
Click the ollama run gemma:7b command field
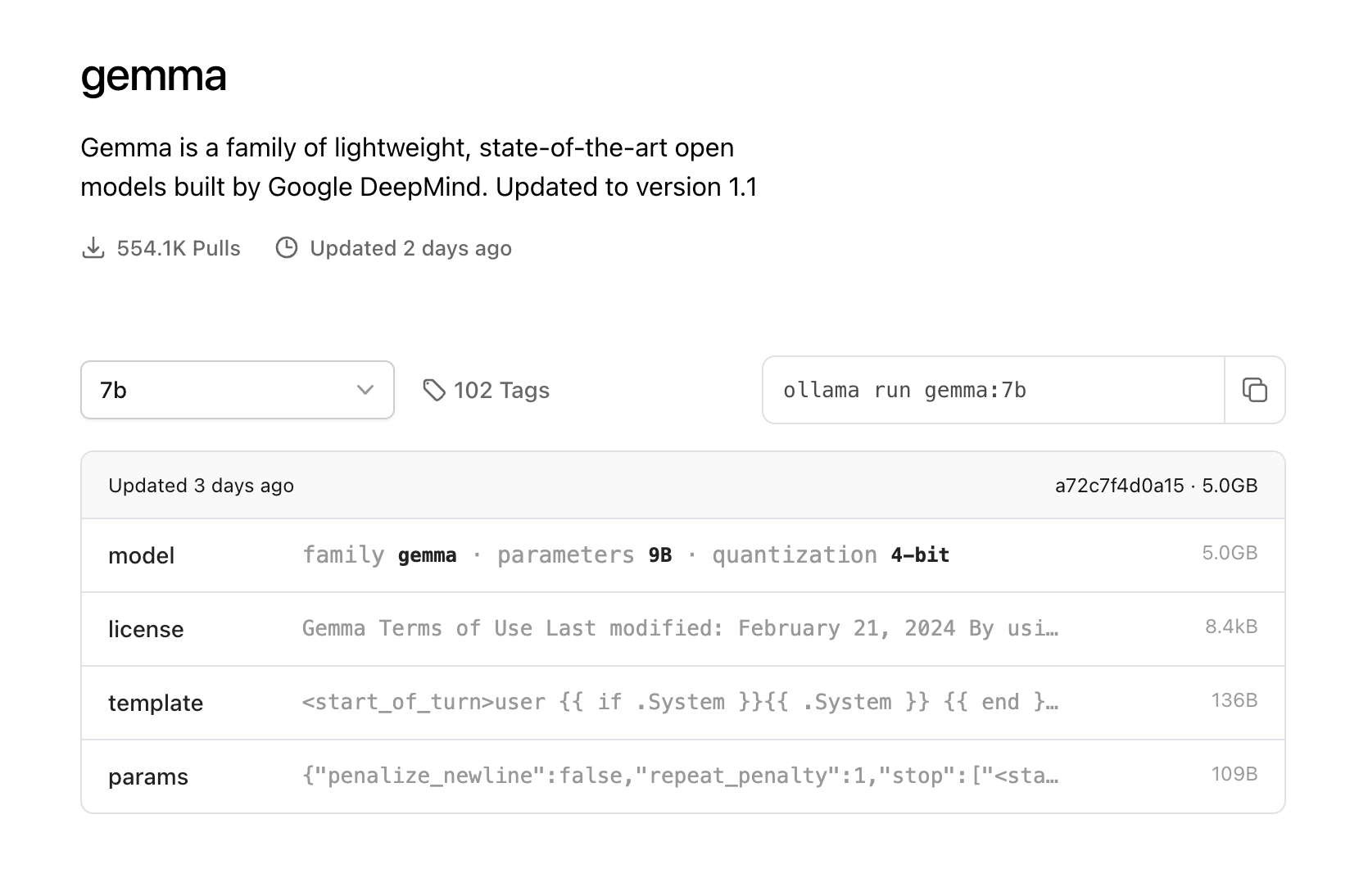[x=994, y=390]
